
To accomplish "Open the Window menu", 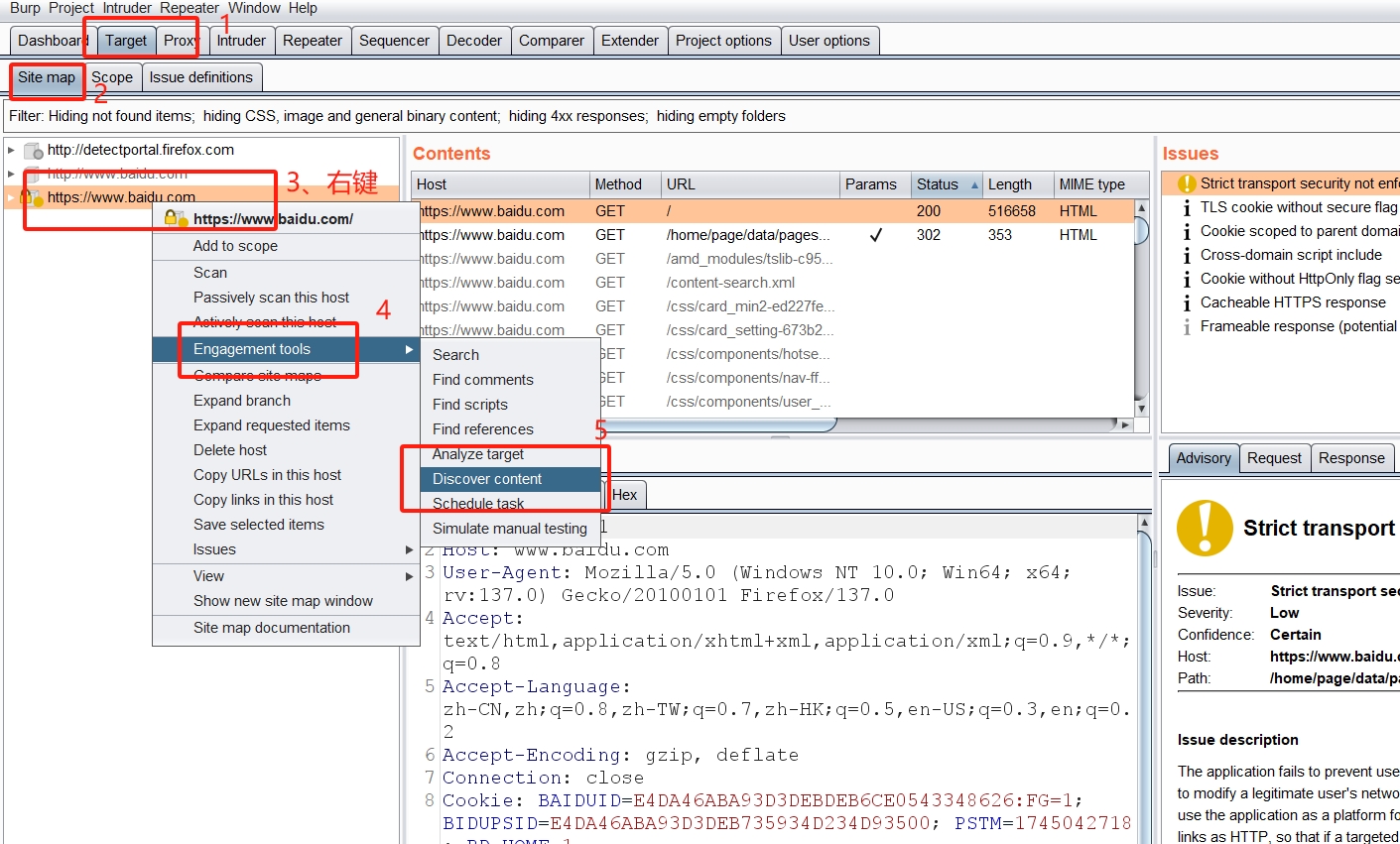I will coord(255,8).
